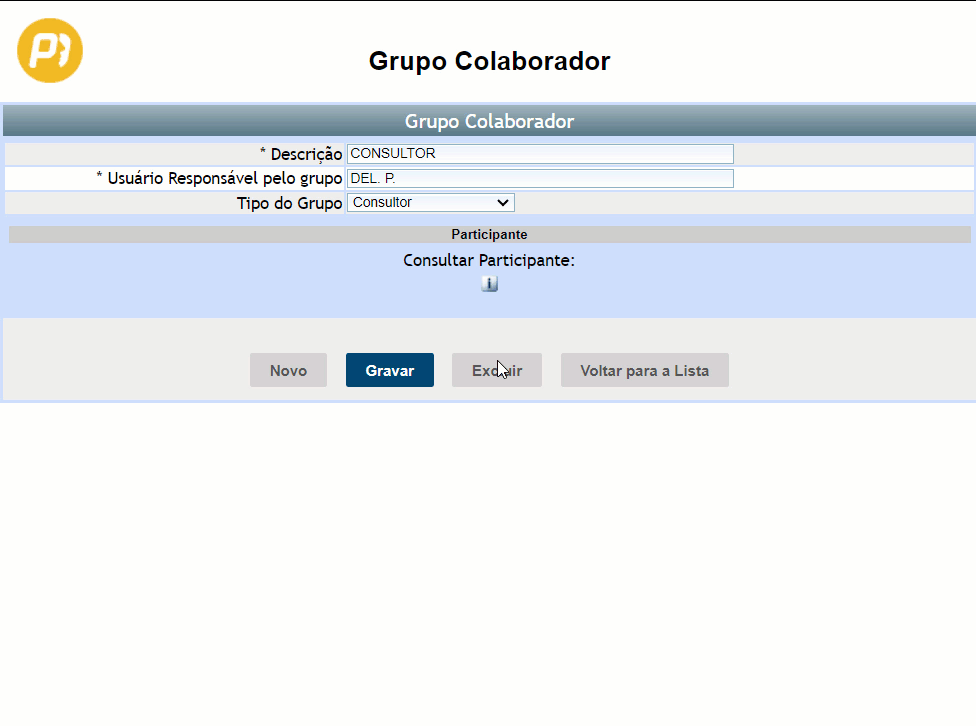Screen dimensions: 976x726
Task: Click the info icon below Consultar Participante
Action: click(x=489, y=284)
